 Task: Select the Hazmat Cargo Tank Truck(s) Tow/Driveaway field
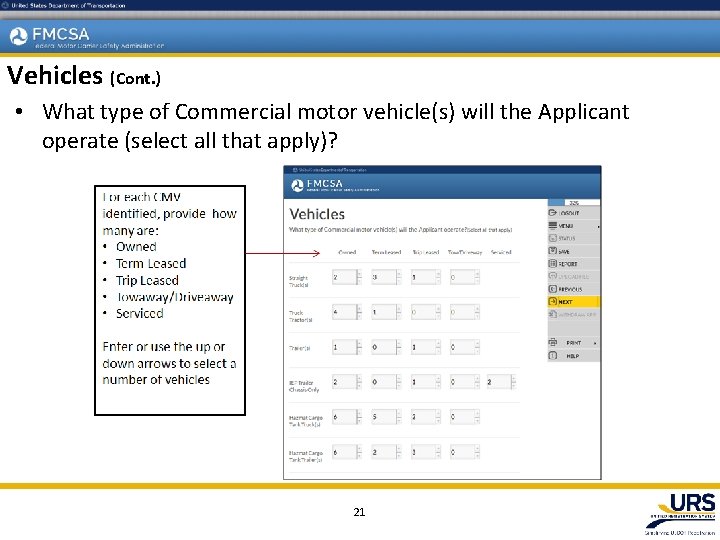[465, 416]
